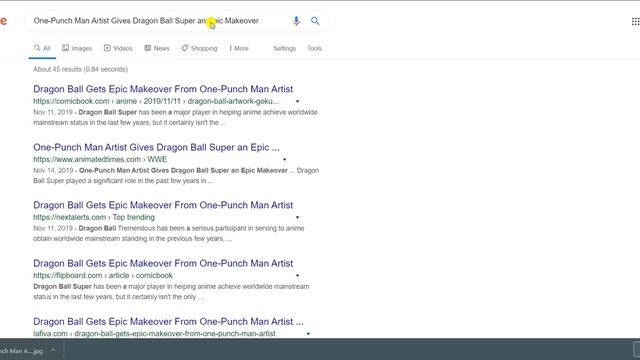Expand dropdown arrow beside comicbook.com URL
The width and height of the screenshot is (640, 360).
[298, 101]
